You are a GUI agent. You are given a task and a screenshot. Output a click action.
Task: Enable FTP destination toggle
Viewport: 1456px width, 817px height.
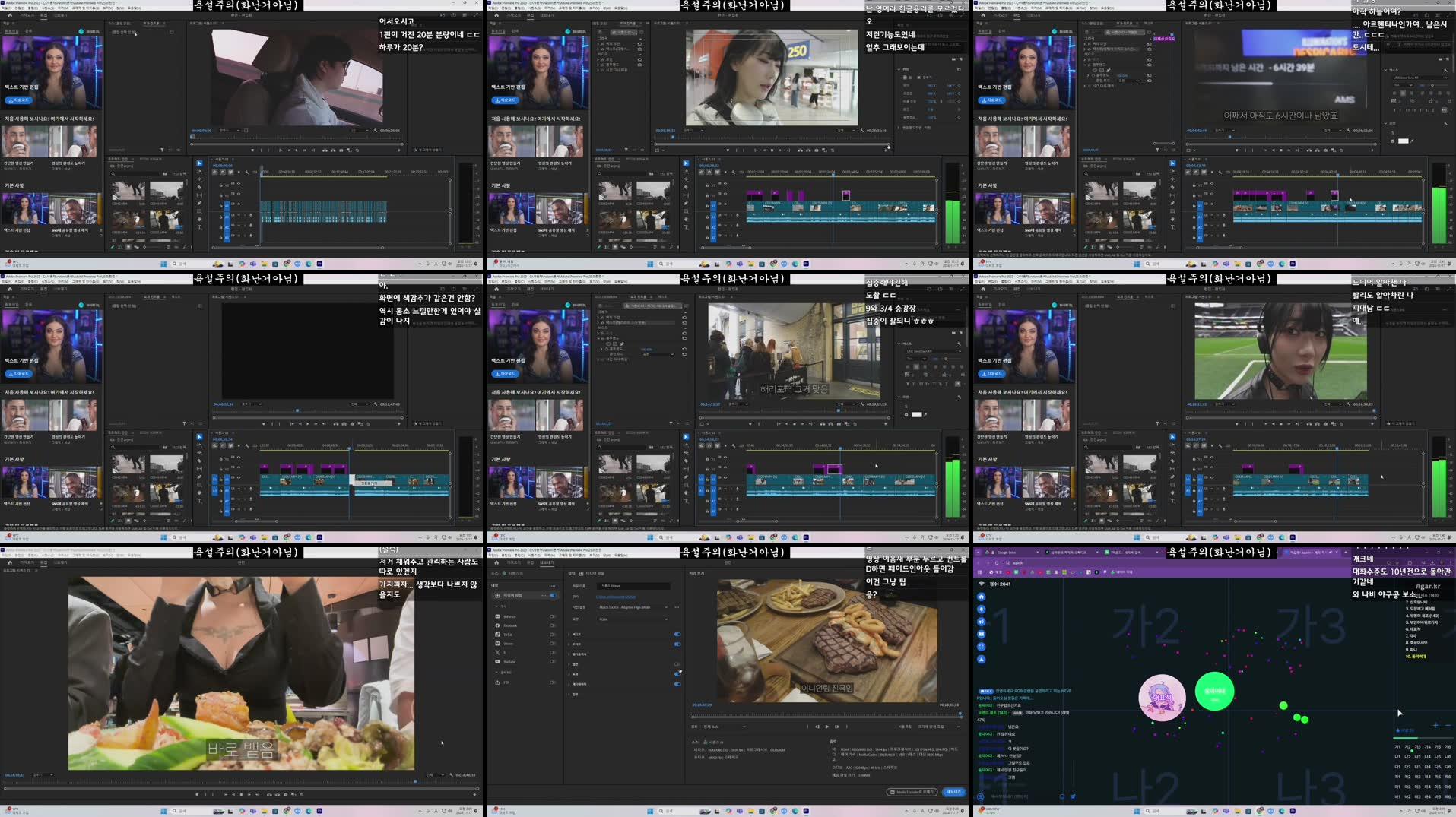pyautogui.click(x=552, y=682)
